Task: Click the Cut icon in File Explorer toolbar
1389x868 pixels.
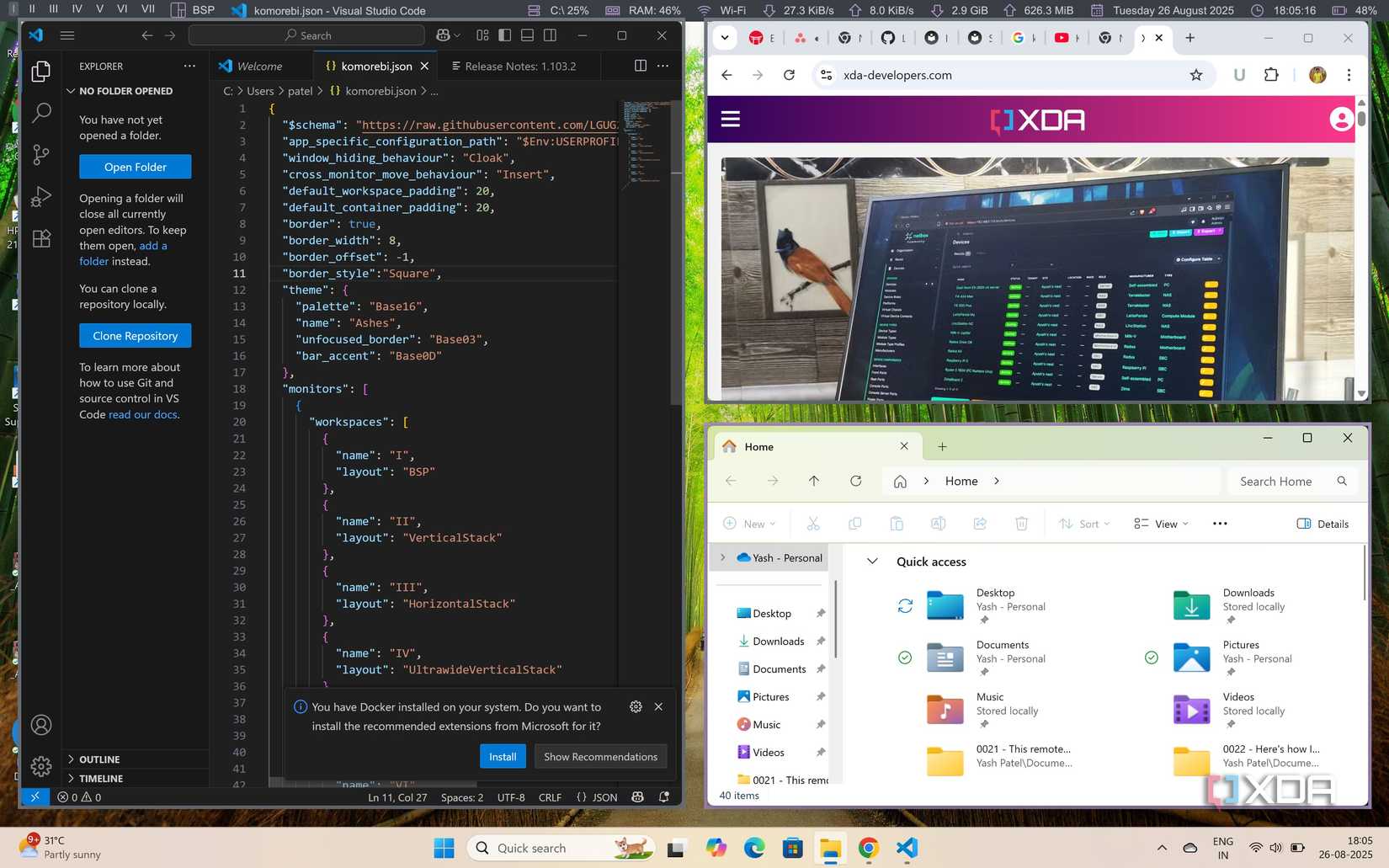Action: (812, 523)
